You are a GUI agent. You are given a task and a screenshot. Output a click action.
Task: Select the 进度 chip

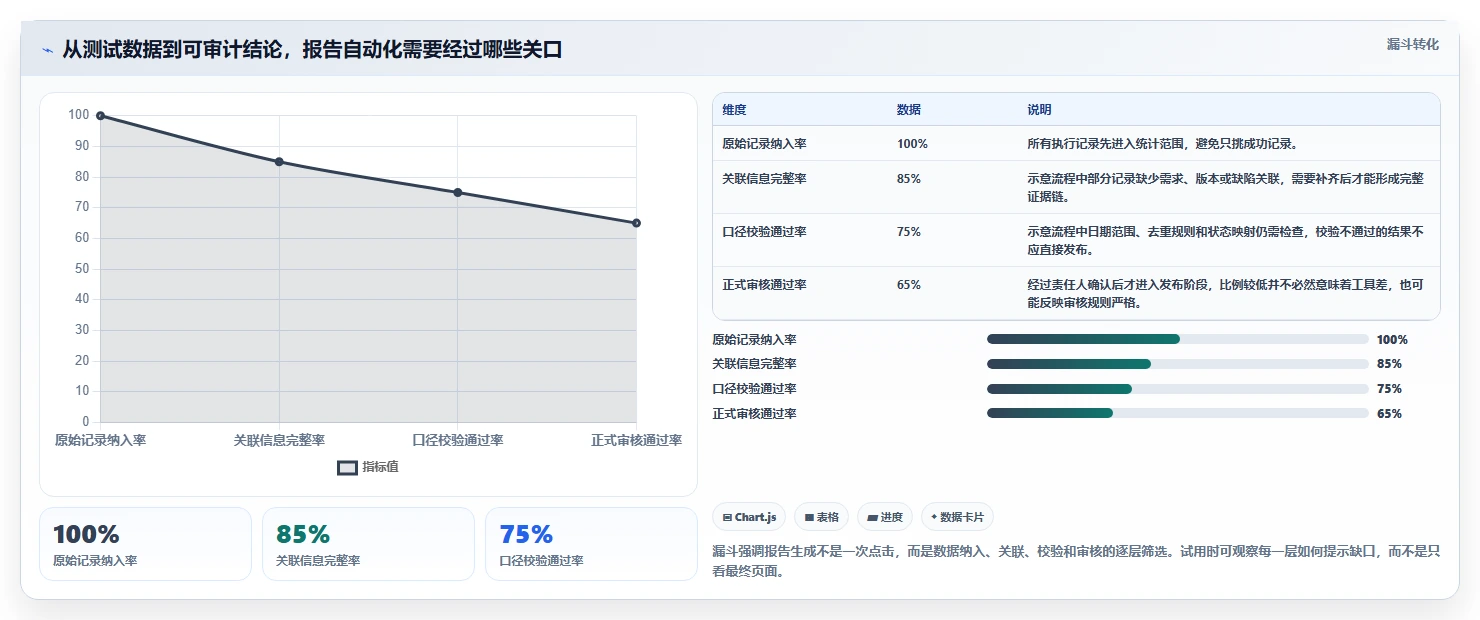885,517
